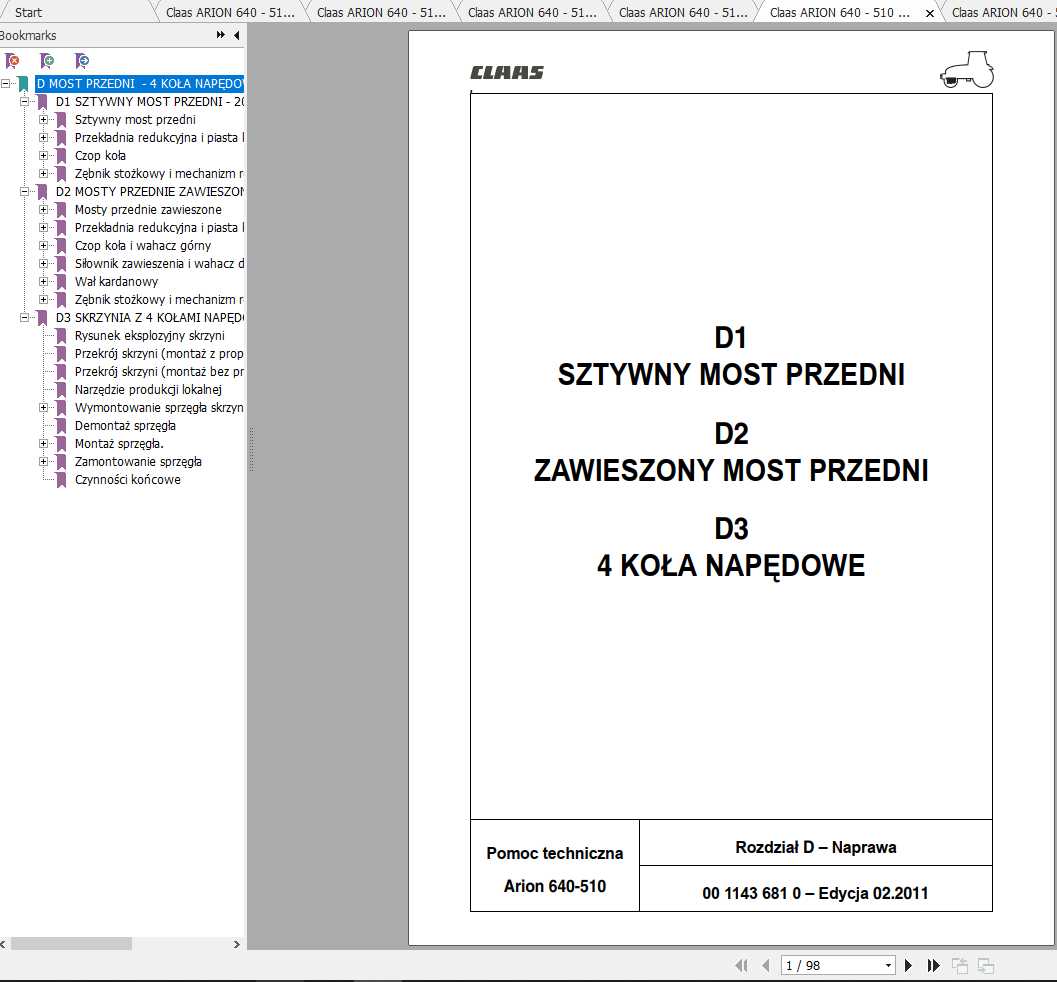Open the first Przekładnia redukcyjna i piasta bookmark under D1
The height and width of the screenshot is (982, 1057).
(x=159, y=137)
